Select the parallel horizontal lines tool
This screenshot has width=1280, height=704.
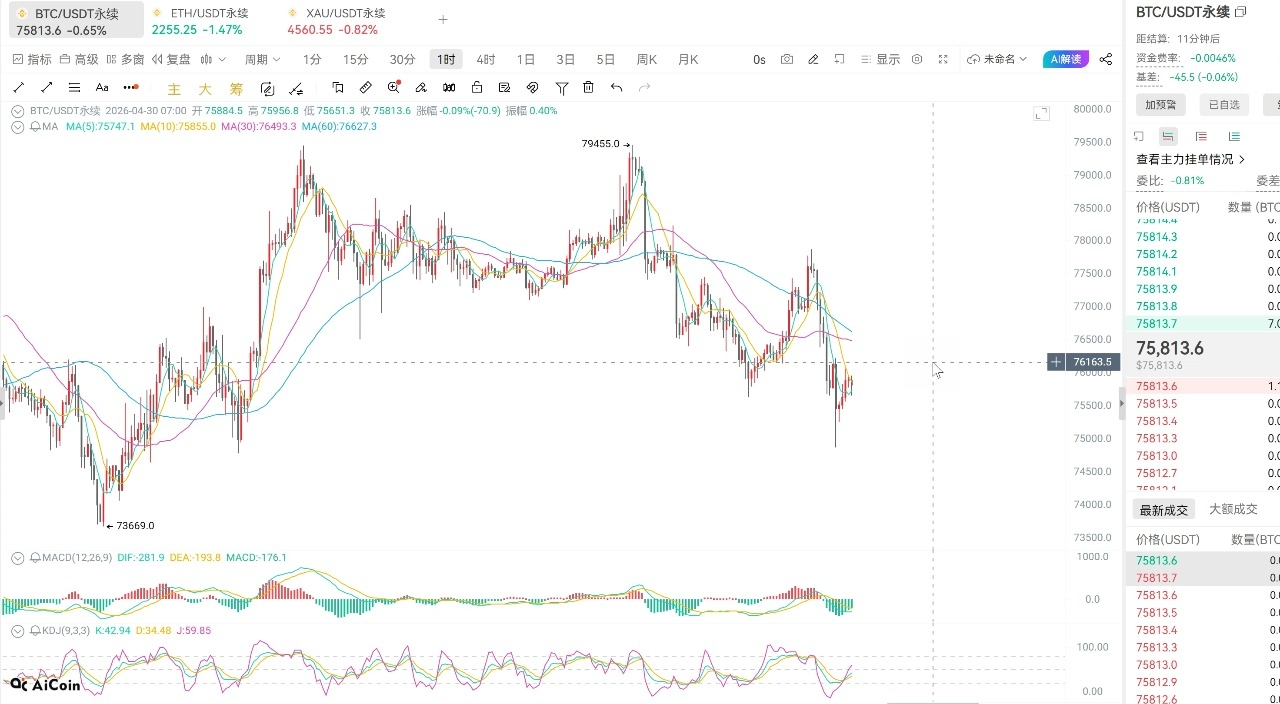tap(74, 88)
